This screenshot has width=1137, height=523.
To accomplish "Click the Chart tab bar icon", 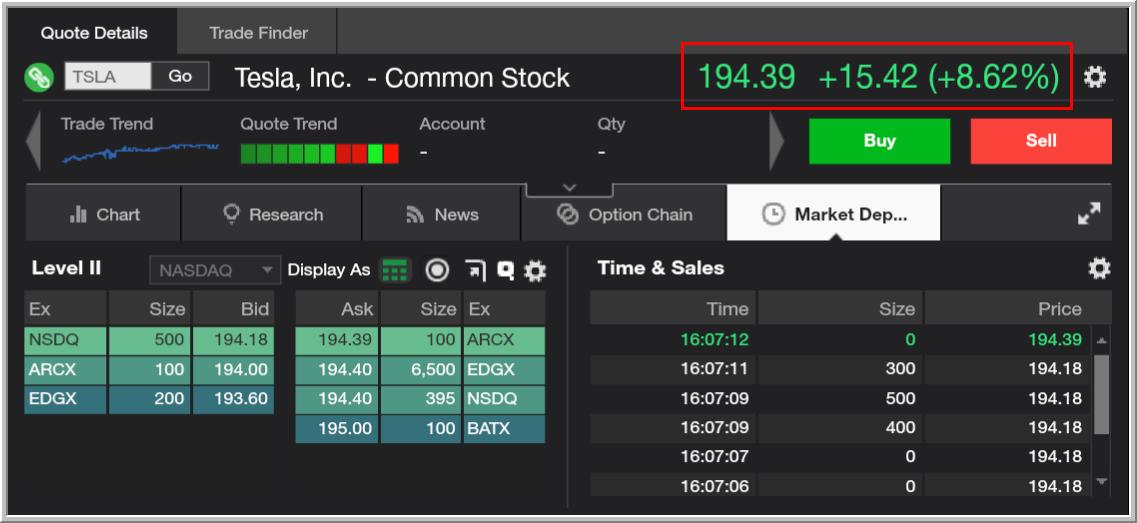I will 78,215.
